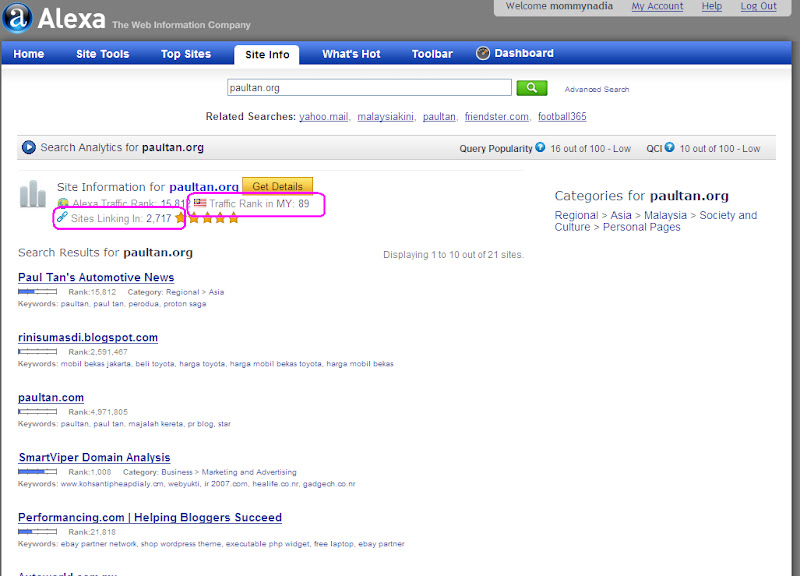
Task: Open the Asia category link in Categories
Action: (x=621, y=215)
